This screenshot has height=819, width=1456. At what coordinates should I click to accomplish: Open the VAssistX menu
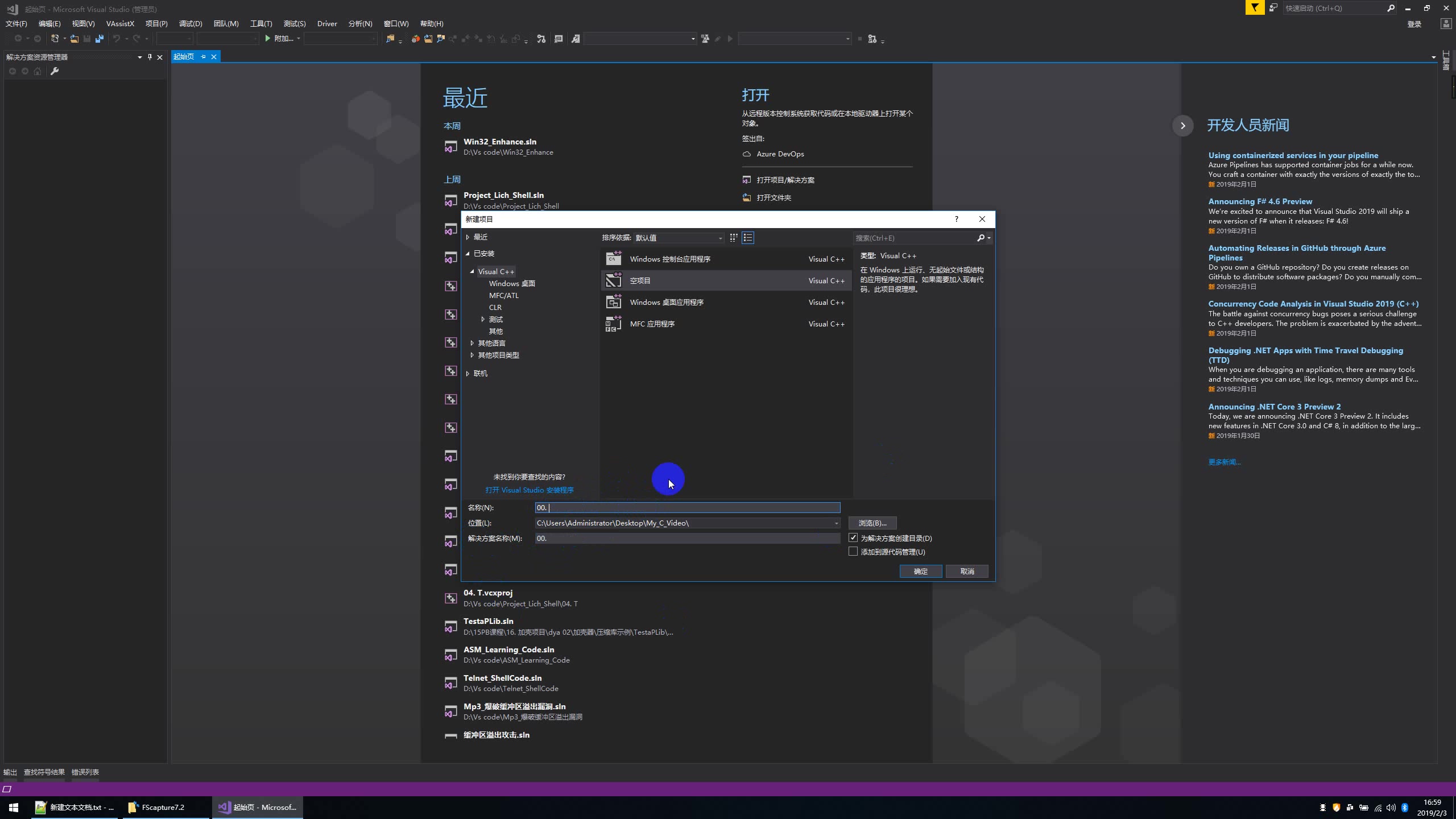(x=120, y=23)
